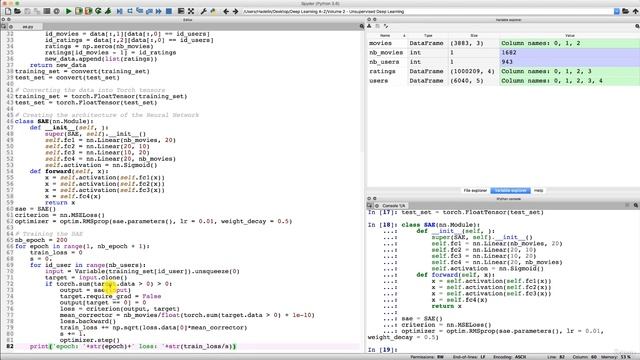This screenshot has width=640, height=360.
Task: Run cell and advance
Action: (x=89, y=11)
